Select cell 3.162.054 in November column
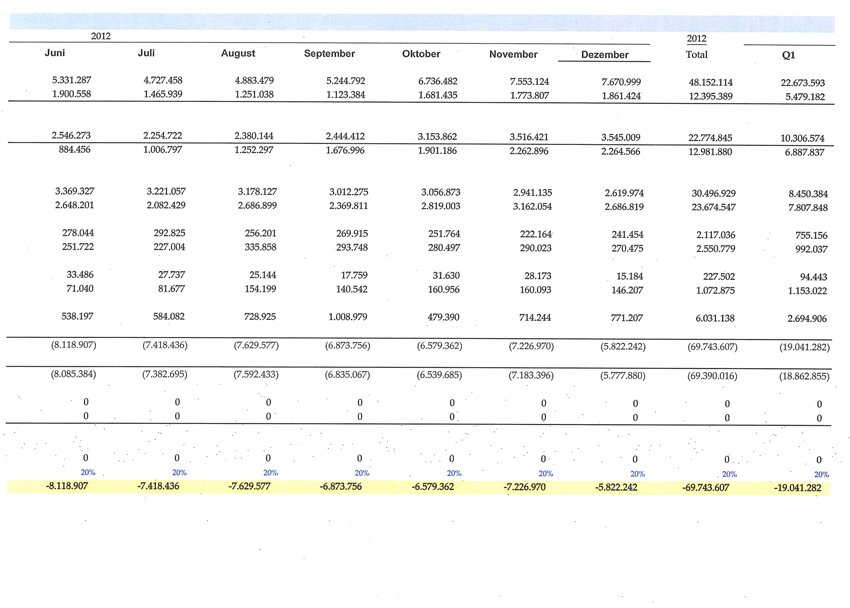 pos(533,206)
